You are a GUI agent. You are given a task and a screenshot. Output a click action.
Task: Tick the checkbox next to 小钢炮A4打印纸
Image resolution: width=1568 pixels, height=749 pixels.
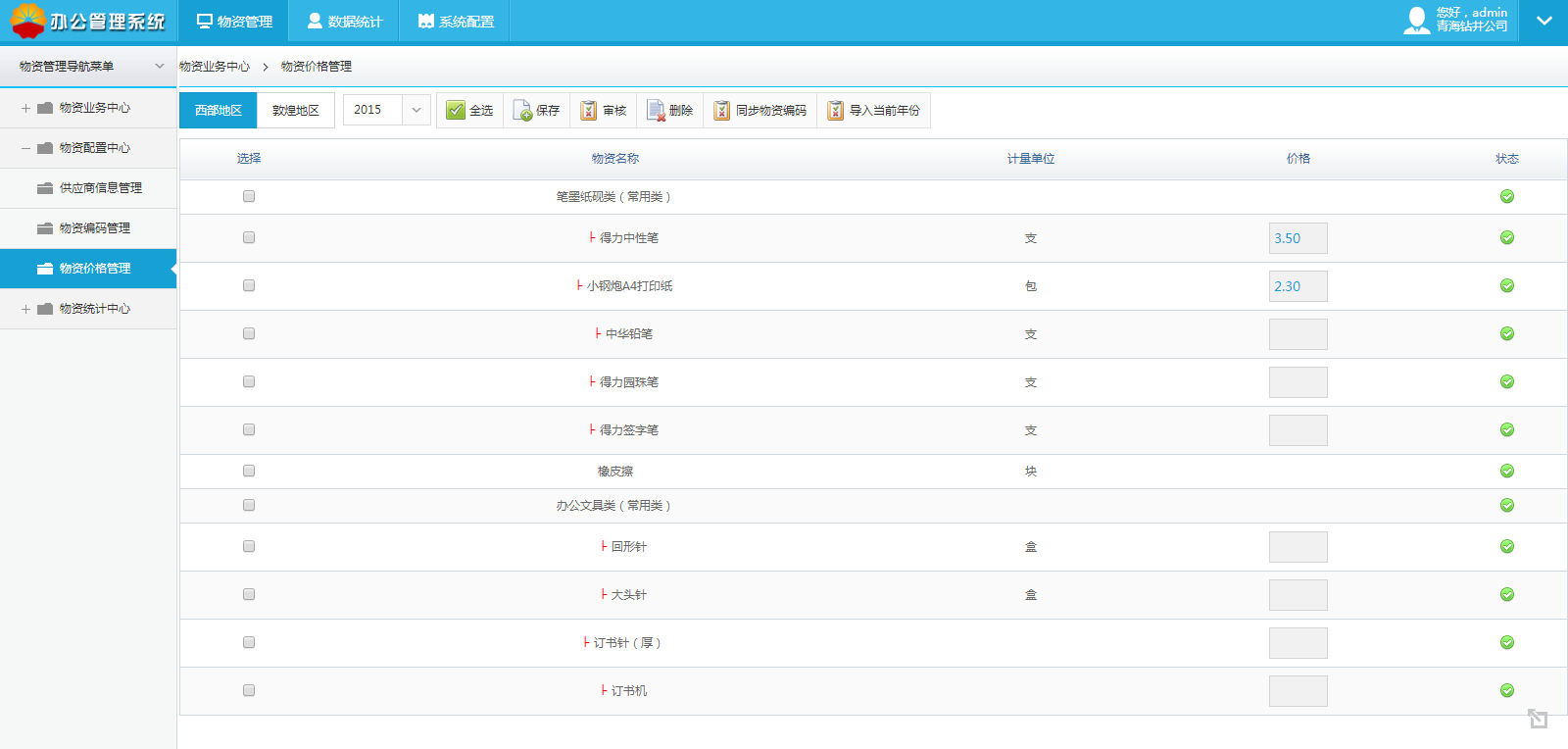249,286
